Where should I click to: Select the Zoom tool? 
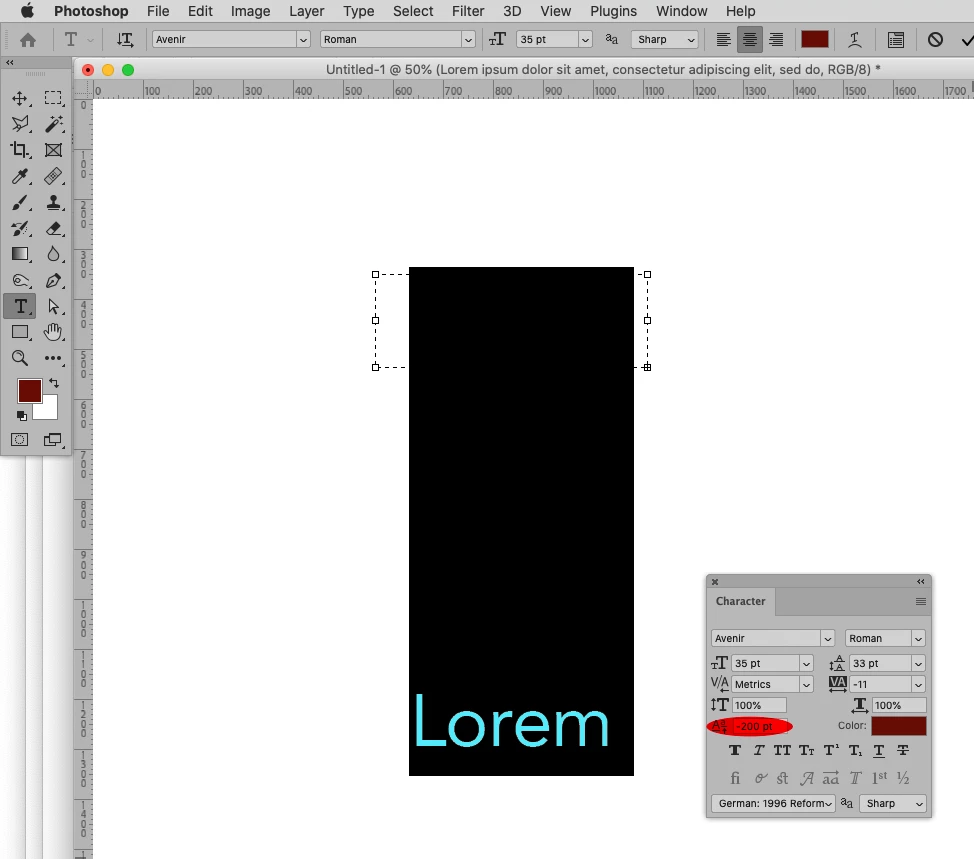tap(20, 358)
